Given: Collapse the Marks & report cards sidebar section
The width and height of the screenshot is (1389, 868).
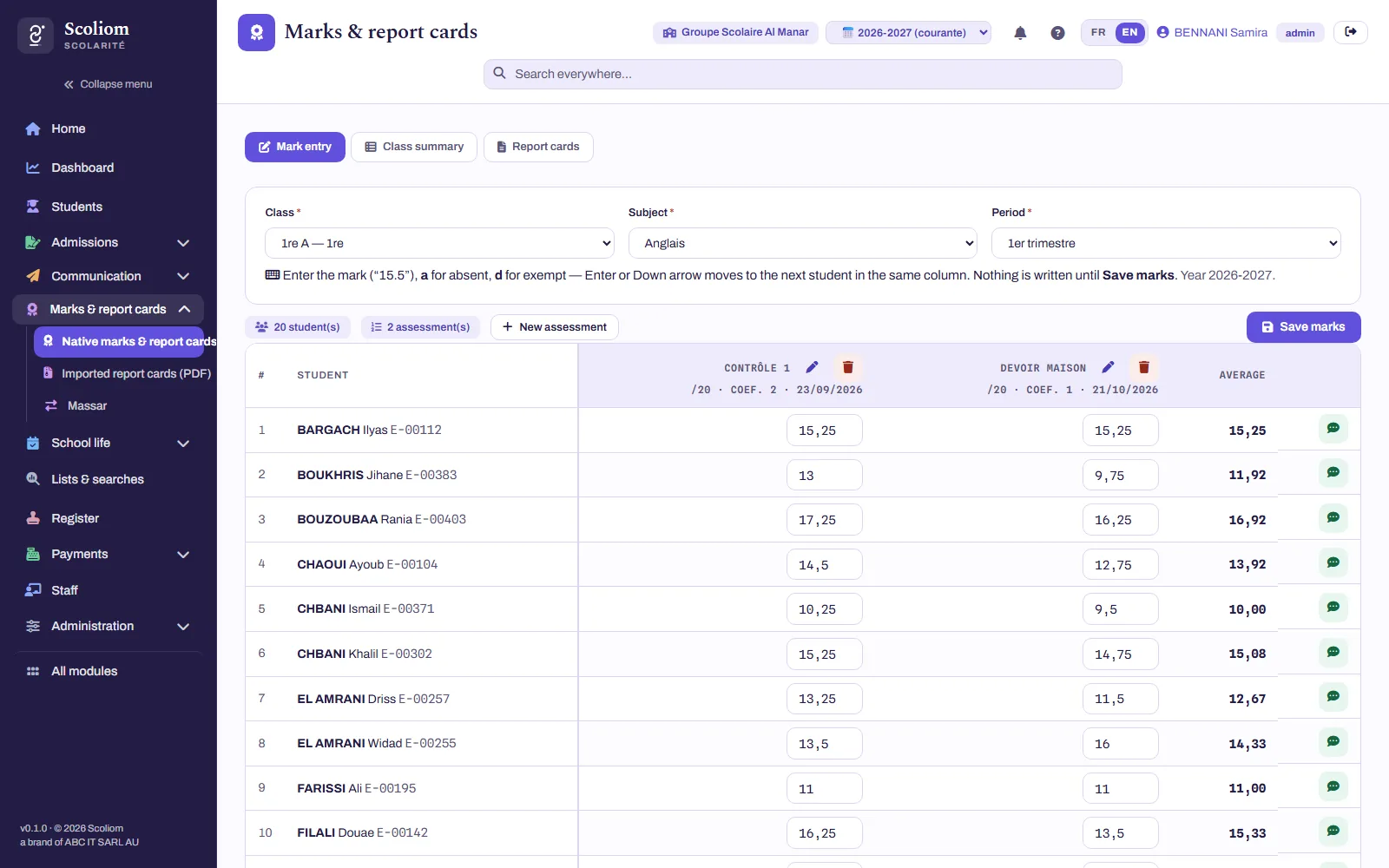Looking at the screenshot, I should tap(109, 309).
